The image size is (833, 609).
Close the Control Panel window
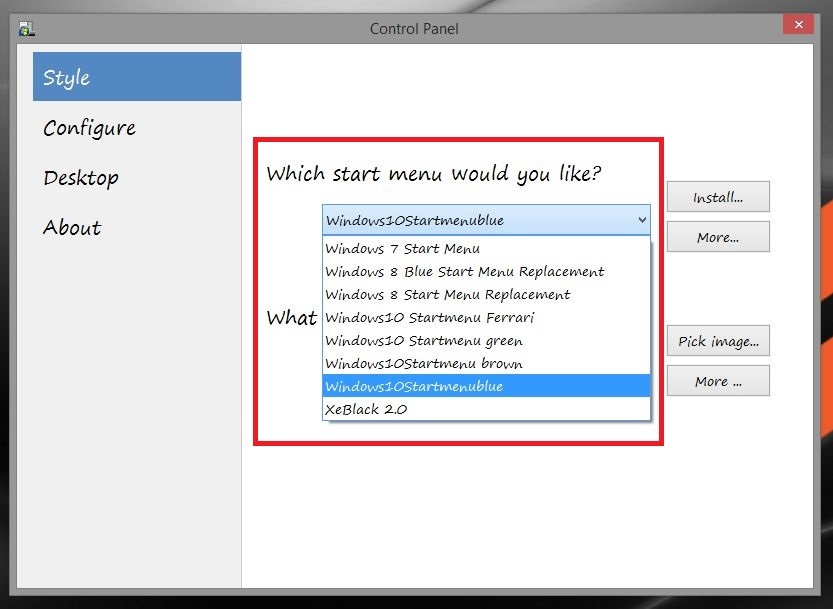pos(798,24)
